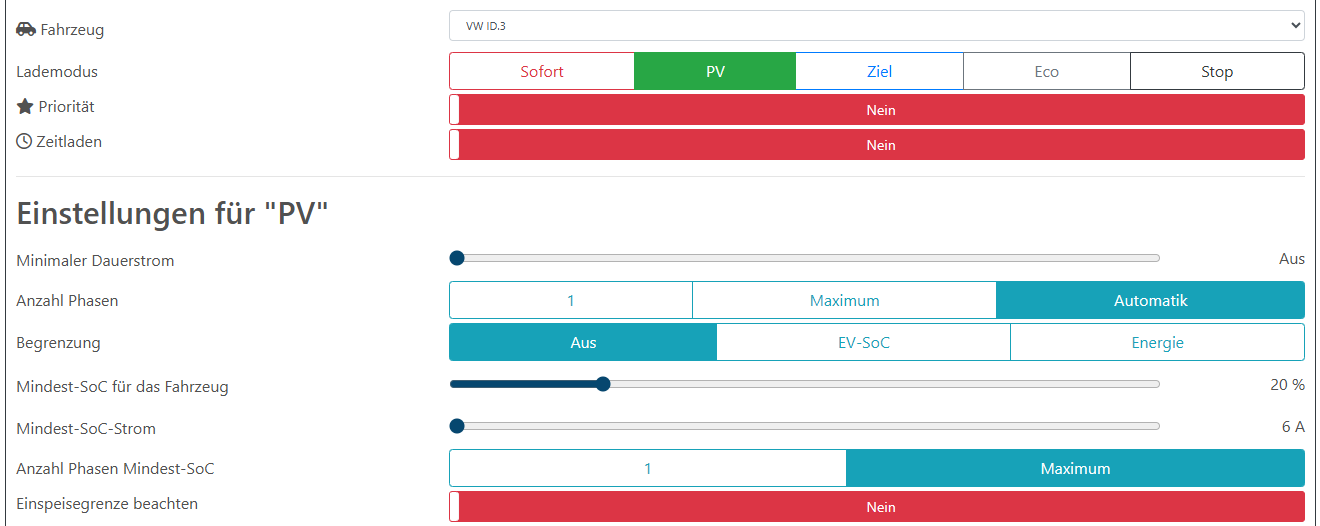
Task: Set Anzahl Phasen to Maximum
Action: 845,300
